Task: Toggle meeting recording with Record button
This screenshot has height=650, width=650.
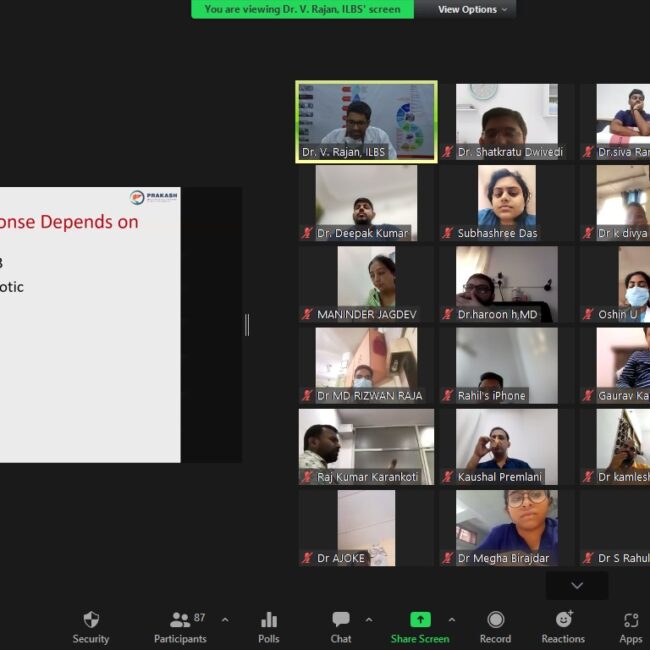Action: tap(495, 620)
